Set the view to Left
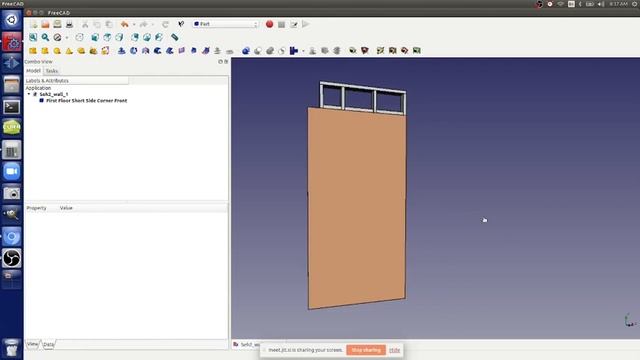 pyautogui.click(x=159, y=38)
